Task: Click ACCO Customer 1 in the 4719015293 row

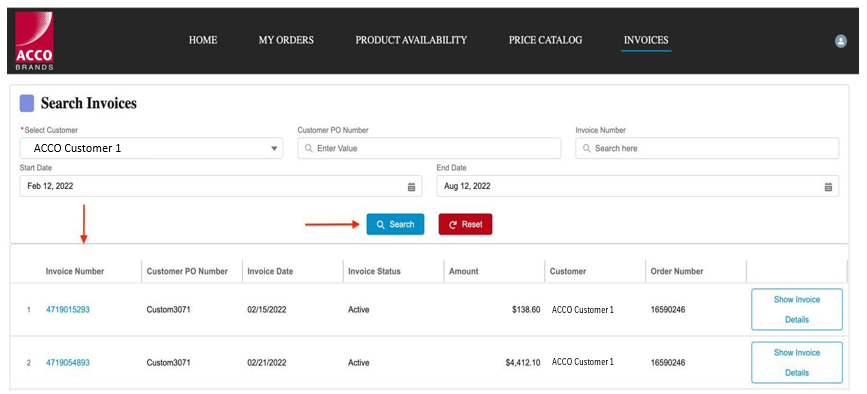Action: tap(582, 309)
